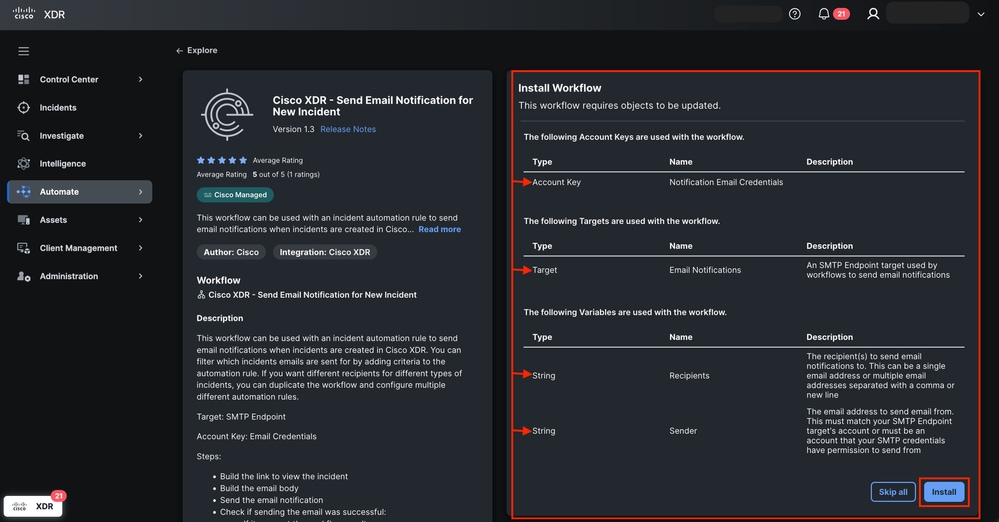This screenshot has width=999, height=522.
Task: Click the workflow logo thumbnail
Action: pyautogui.click(x=227, y=115)
